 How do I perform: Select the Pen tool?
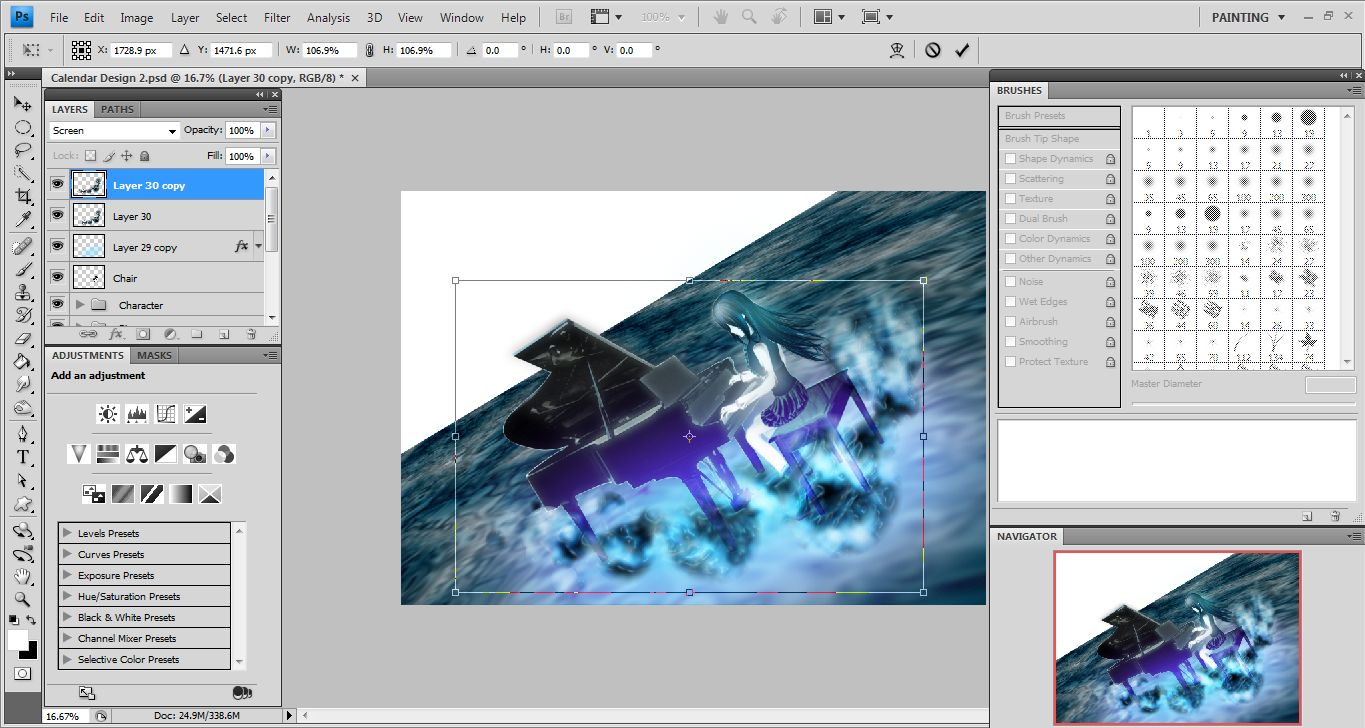[x=22, y=433]
